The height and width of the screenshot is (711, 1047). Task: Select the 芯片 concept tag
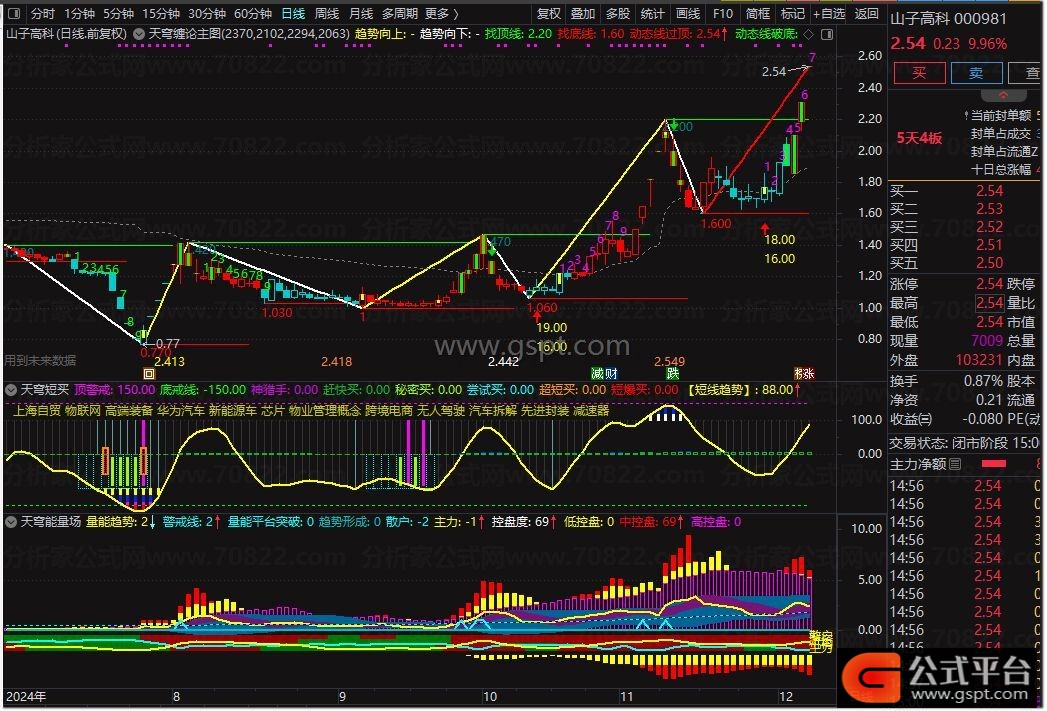tap(272, 411)
